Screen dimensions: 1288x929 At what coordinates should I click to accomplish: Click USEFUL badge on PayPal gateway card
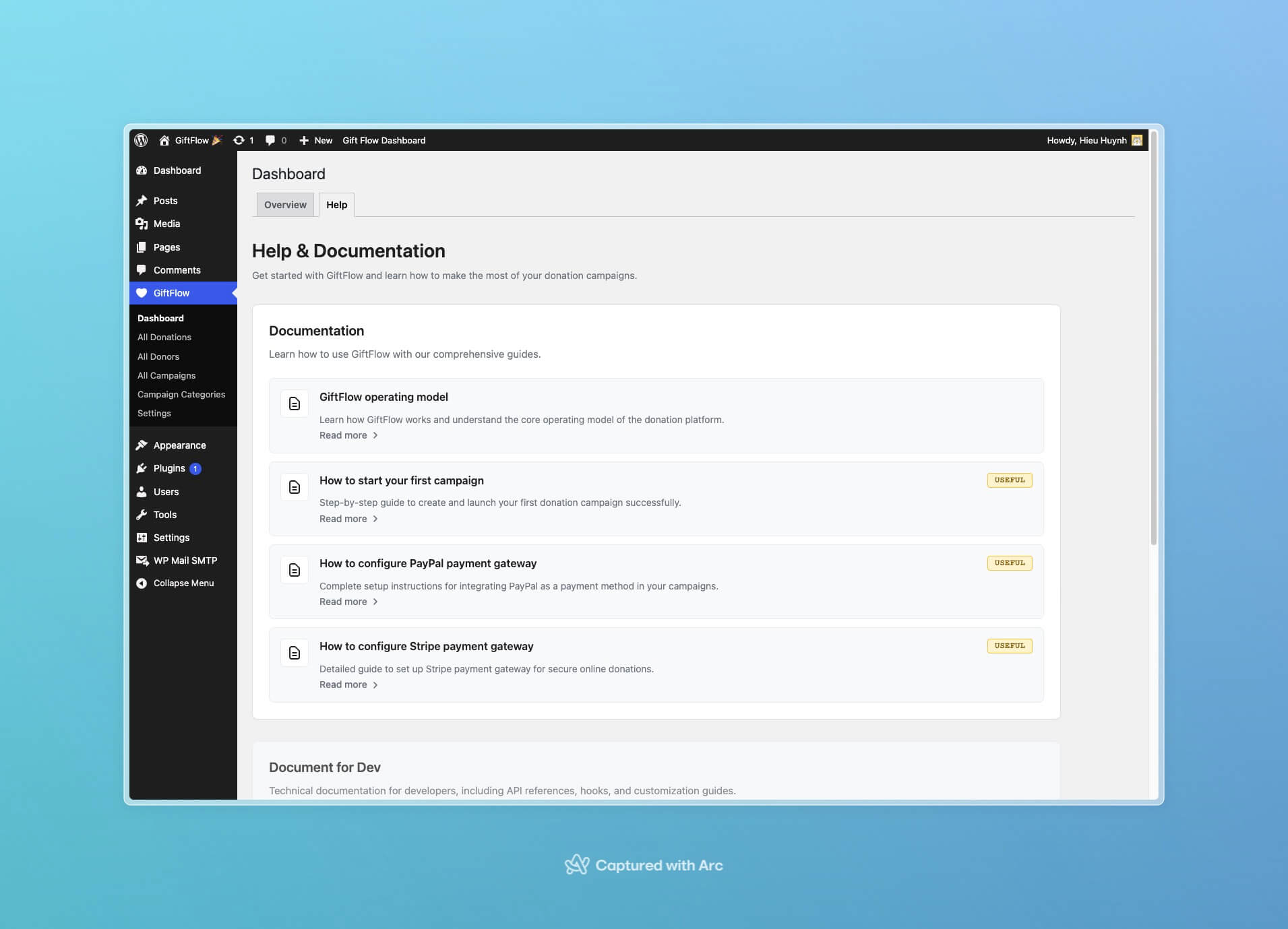click(x=1010, y=563)
